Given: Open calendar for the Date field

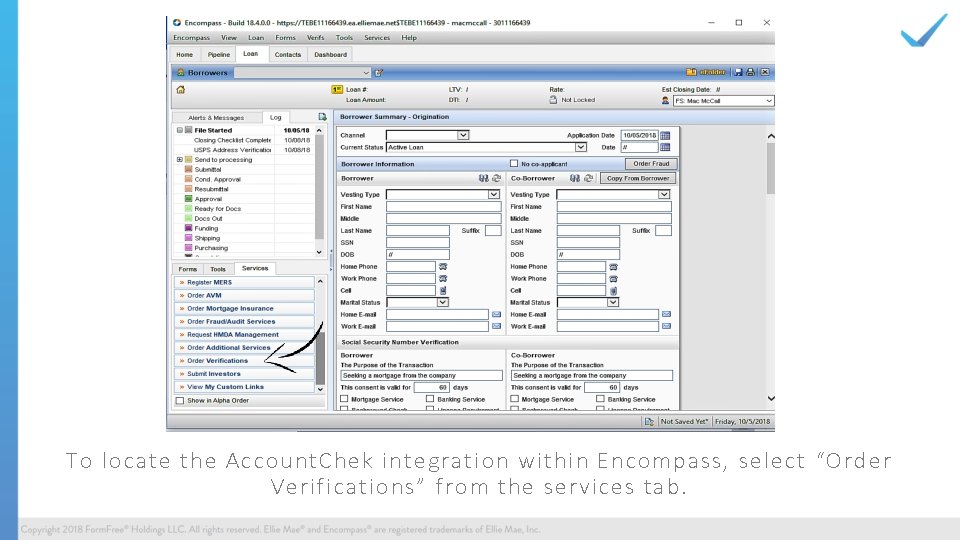Looking at the screenshot, I should (666, 148).
